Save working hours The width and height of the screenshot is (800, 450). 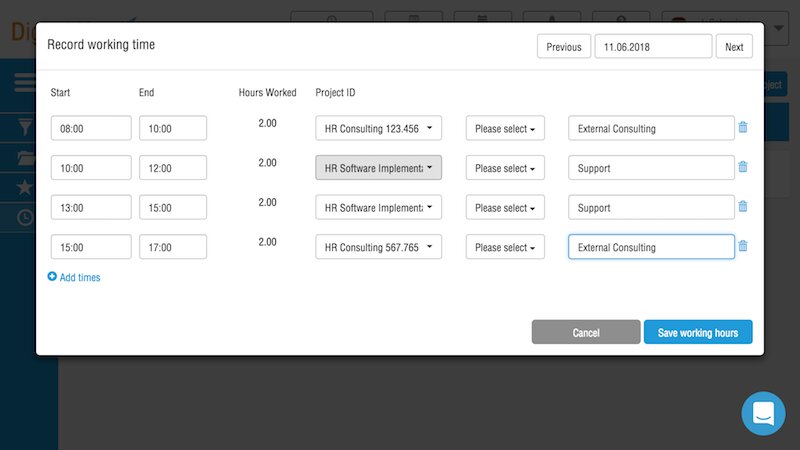[698, 332]
